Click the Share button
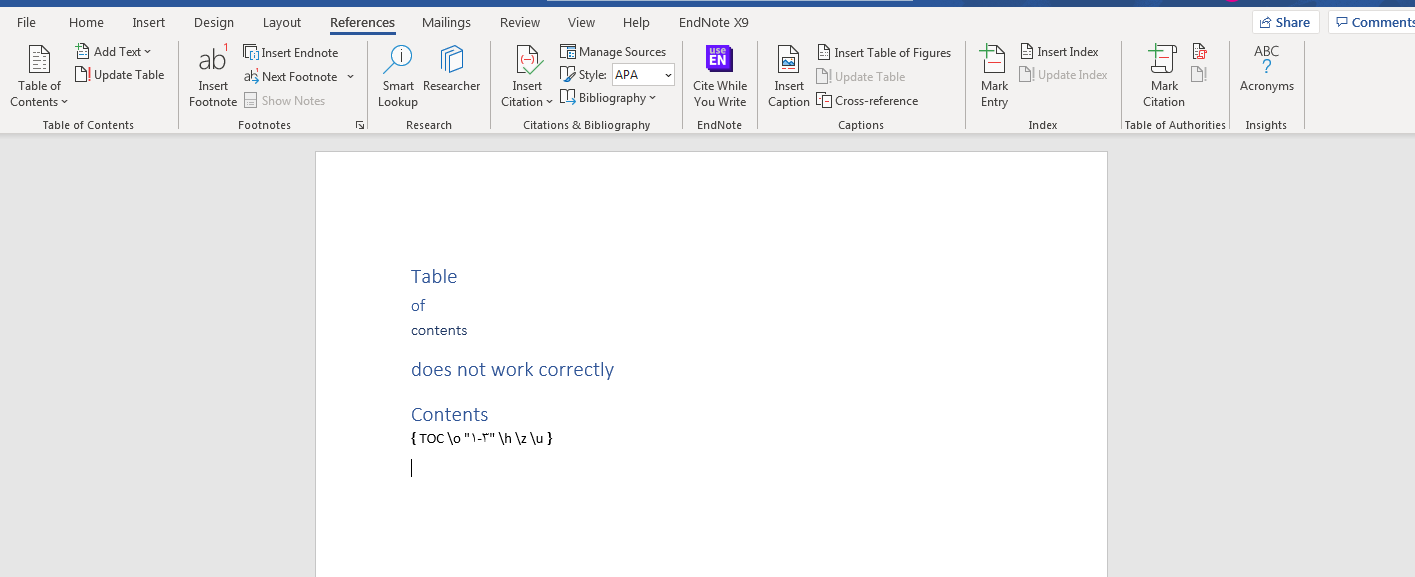The height and width of the screenshot is (577, 1415). pos(1285,21)
